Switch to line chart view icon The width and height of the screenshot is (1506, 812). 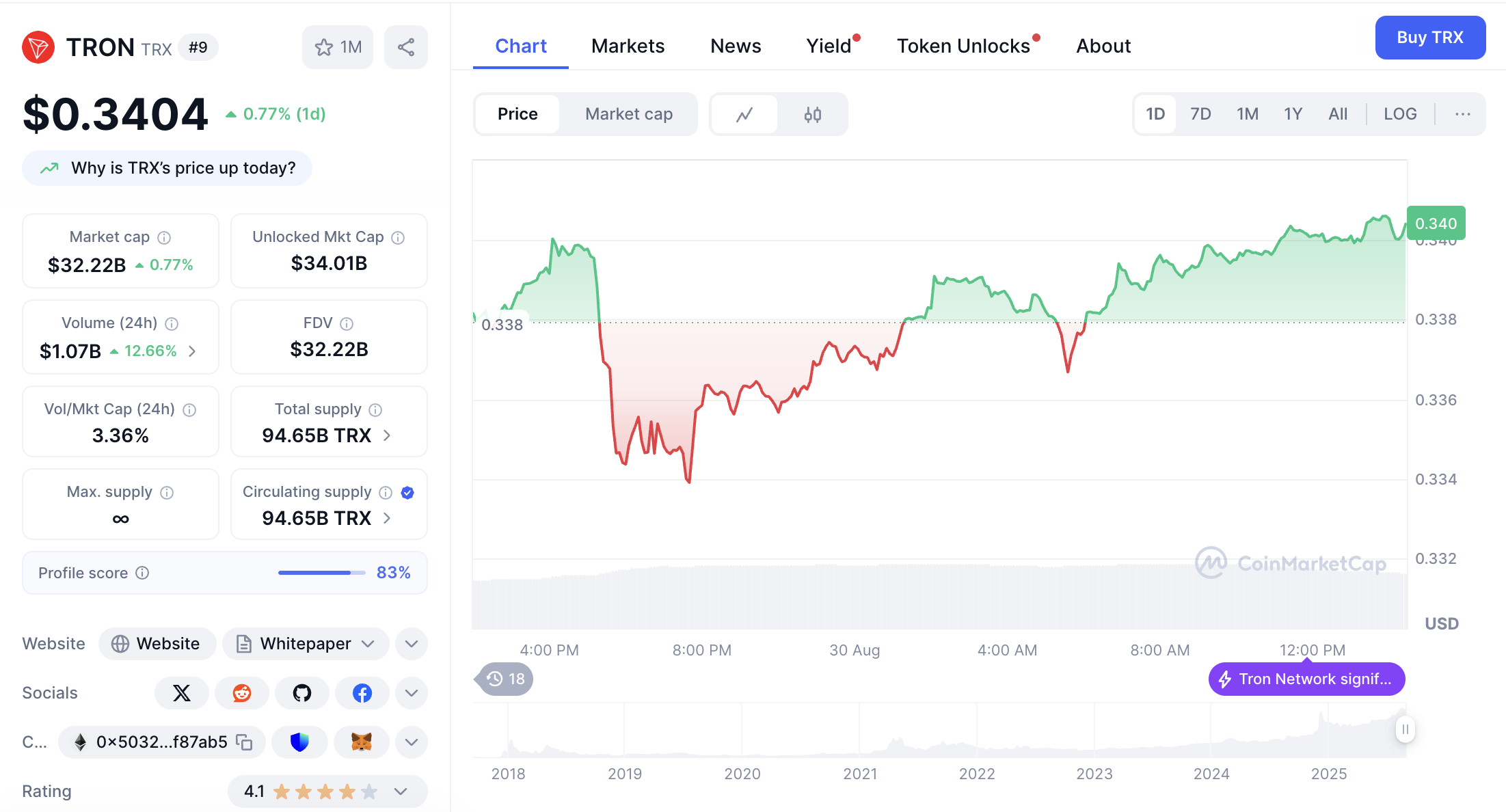tap(744, 114)
